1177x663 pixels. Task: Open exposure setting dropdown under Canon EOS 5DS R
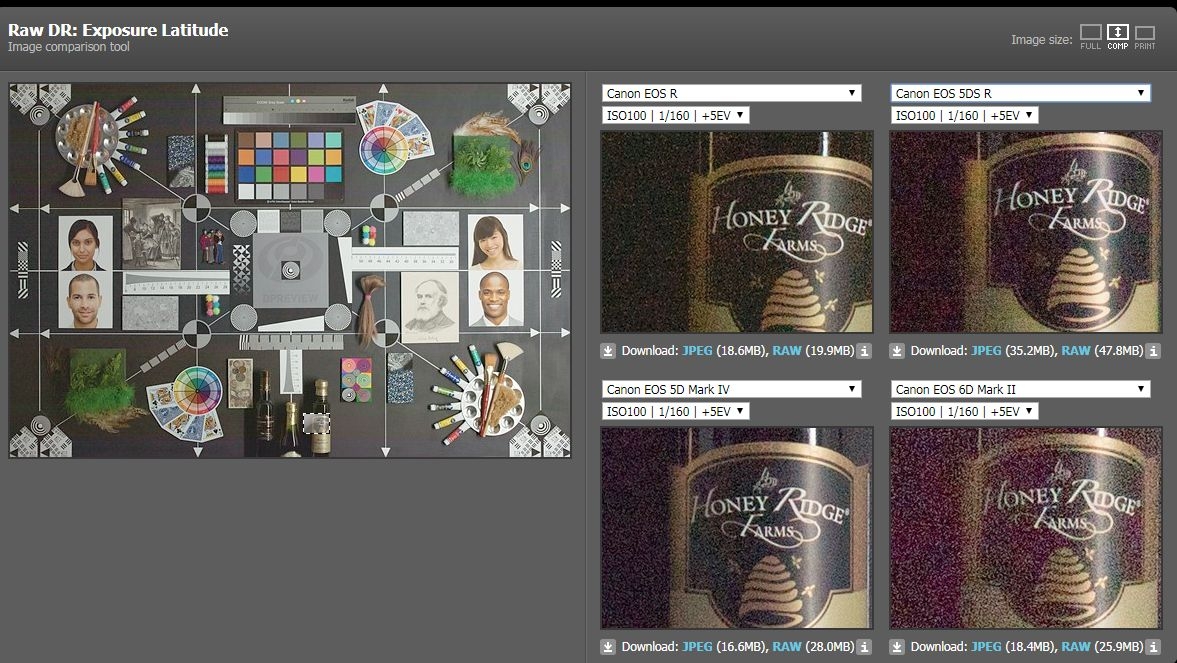(965, 116)
